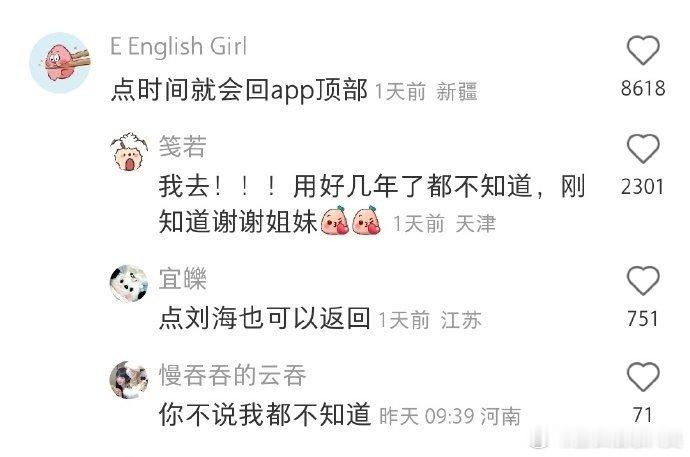Image resolution: width=690 pixels, height=457 pixels.
Task: Open the username 宜皪
Action: coord(183,278)
